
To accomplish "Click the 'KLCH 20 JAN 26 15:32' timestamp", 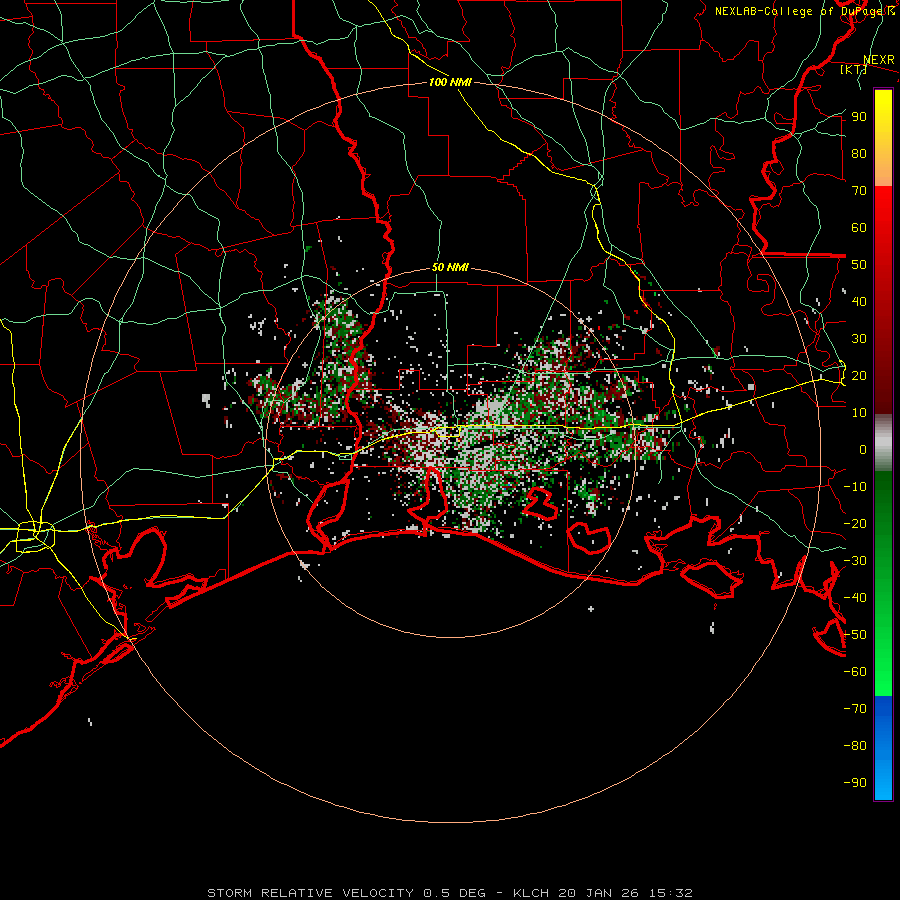I will click(x=603, y=893).
